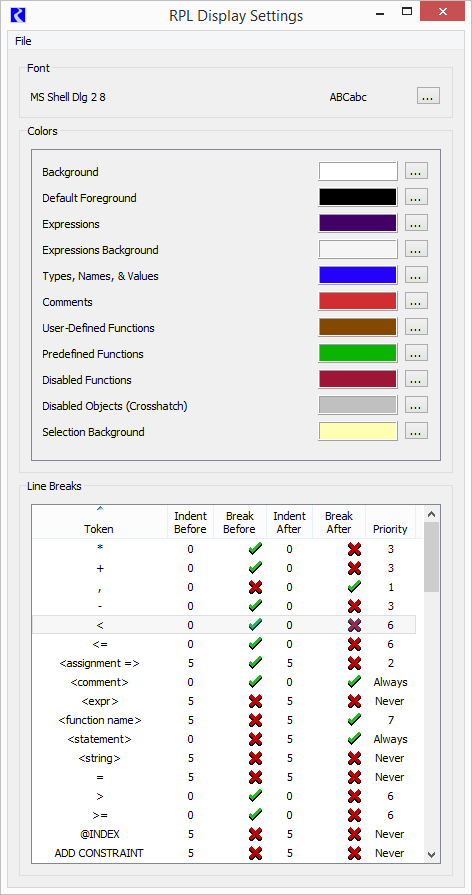The height and width of the screenshot is (895, 472).
Task: Toggle Break After checkmark for <comment> row
Action: coord(354,682)
